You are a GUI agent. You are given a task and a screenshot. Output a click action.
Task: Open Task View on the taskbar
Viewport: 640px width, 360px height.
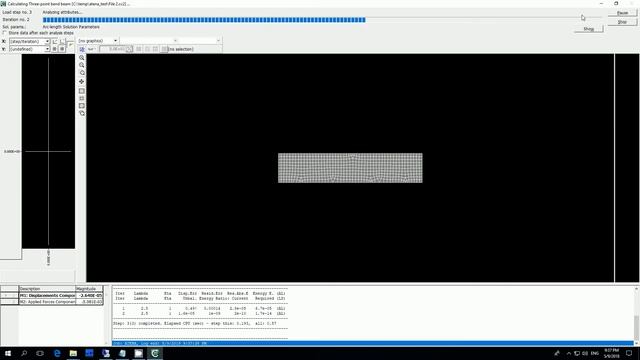[x=40, y=353]
